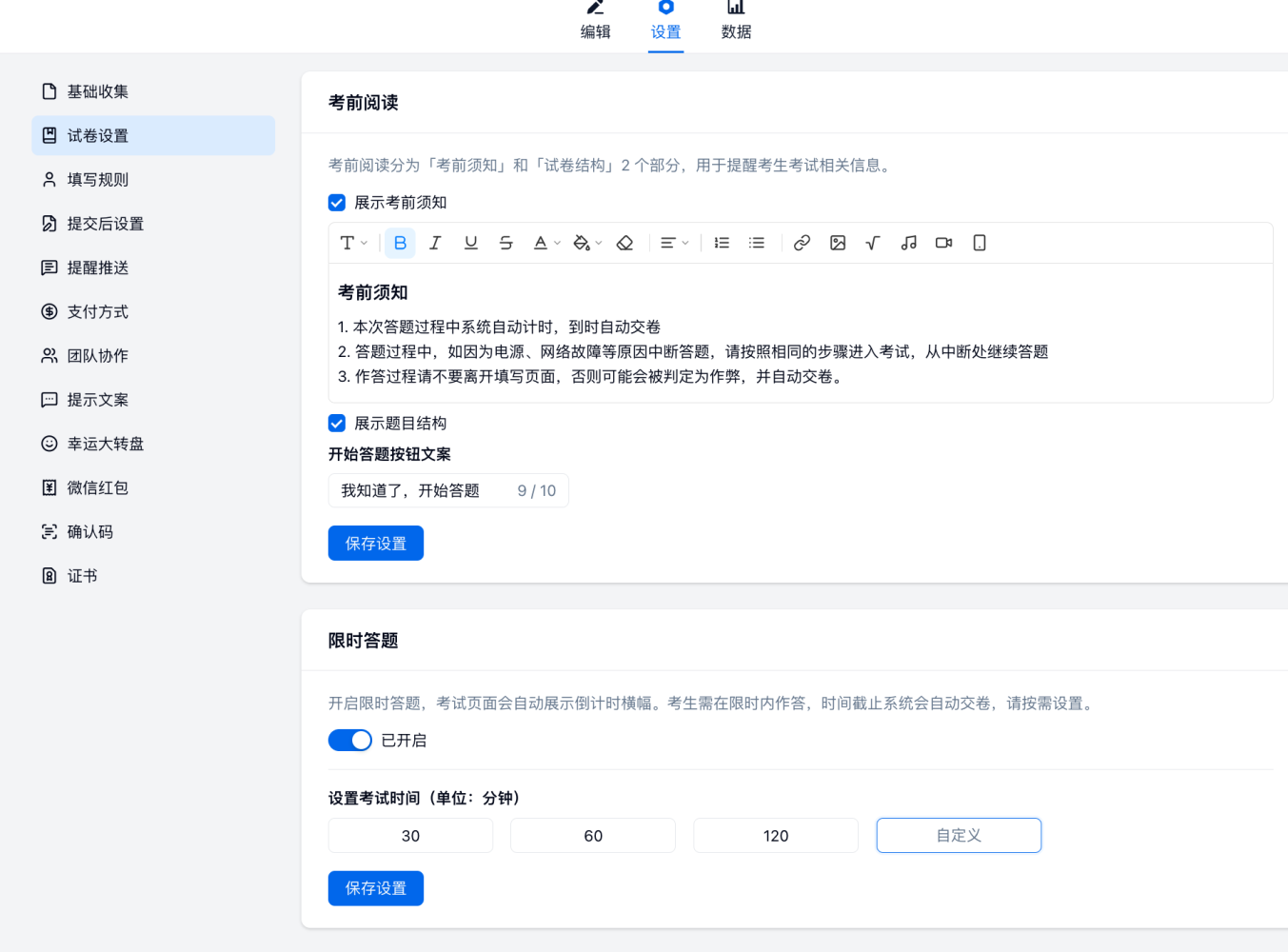
Task: Choose the 自定义 exam time option
Action: click(x=959, y=836)
